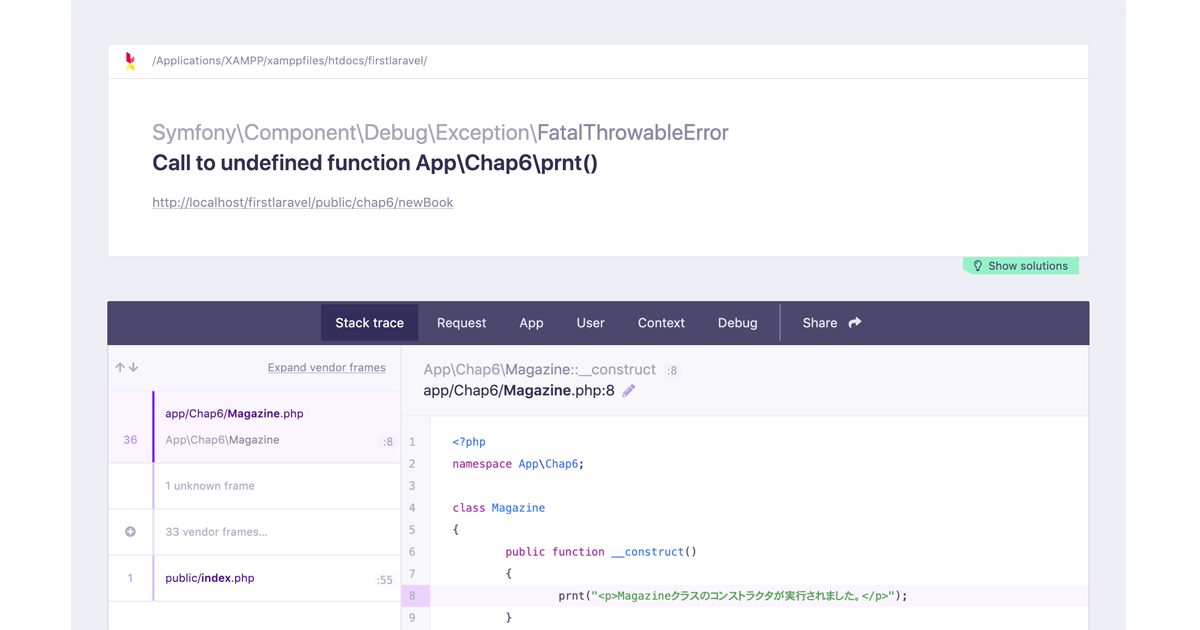
Task: Switch to the App tab
Action: 531,323
